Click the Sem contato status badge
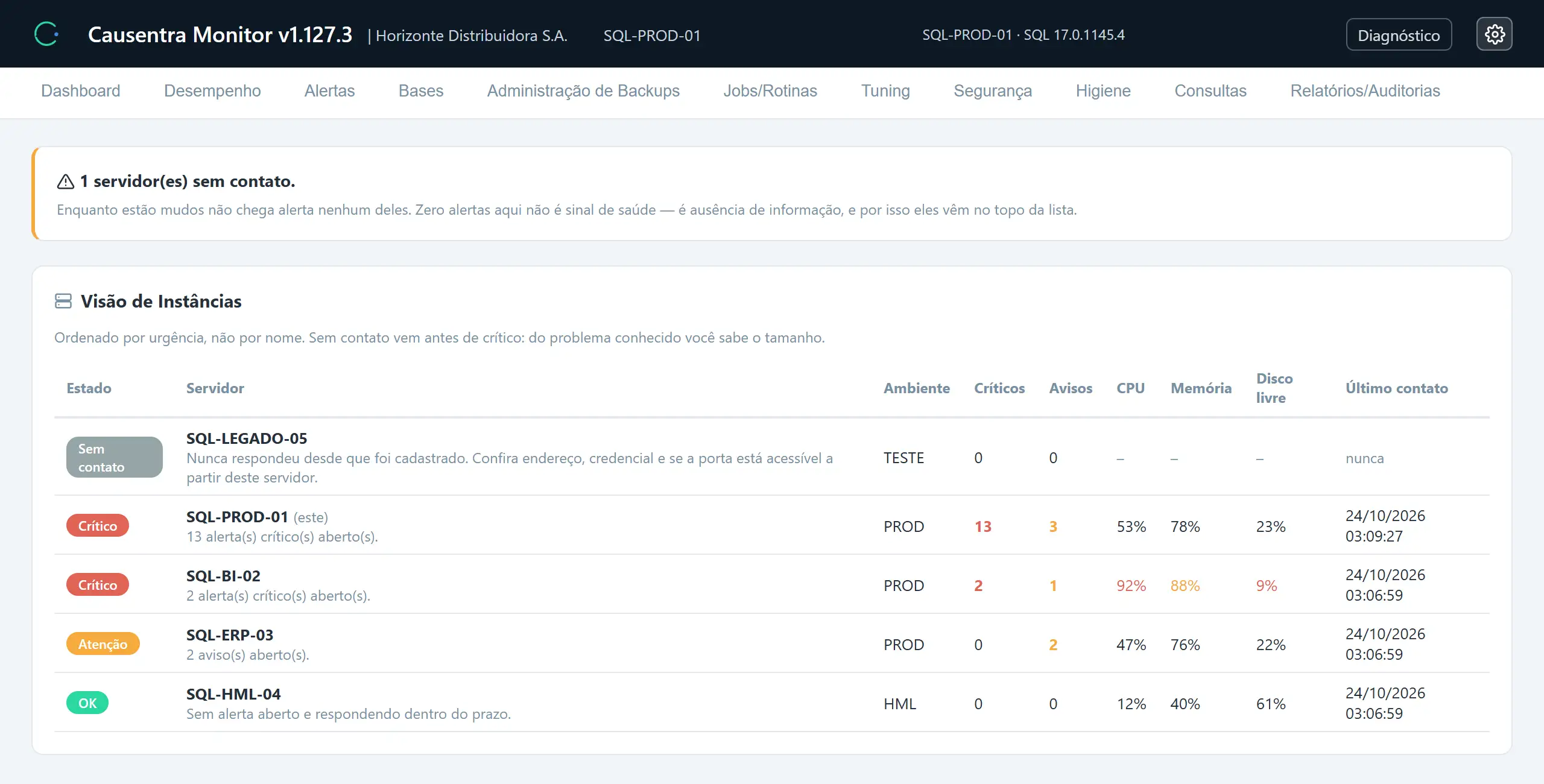This screenshot has height=784, width=1544. point(114,458)
